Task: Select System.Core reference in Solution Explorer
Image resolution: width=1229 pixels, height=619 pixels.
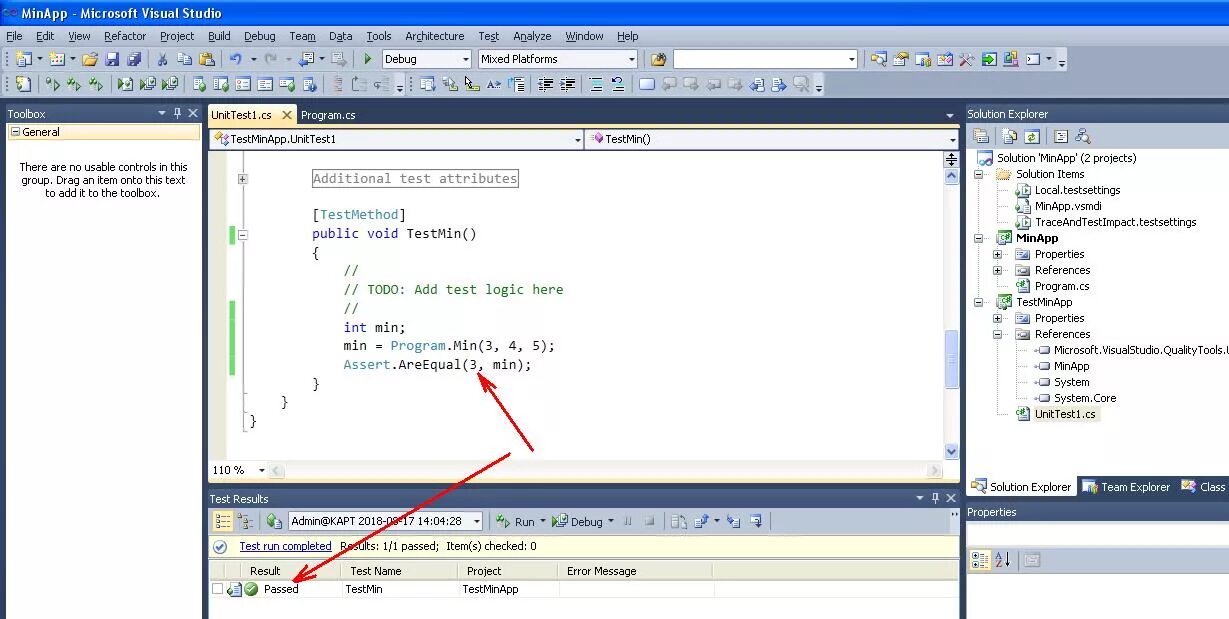Action: [1085, 398]
